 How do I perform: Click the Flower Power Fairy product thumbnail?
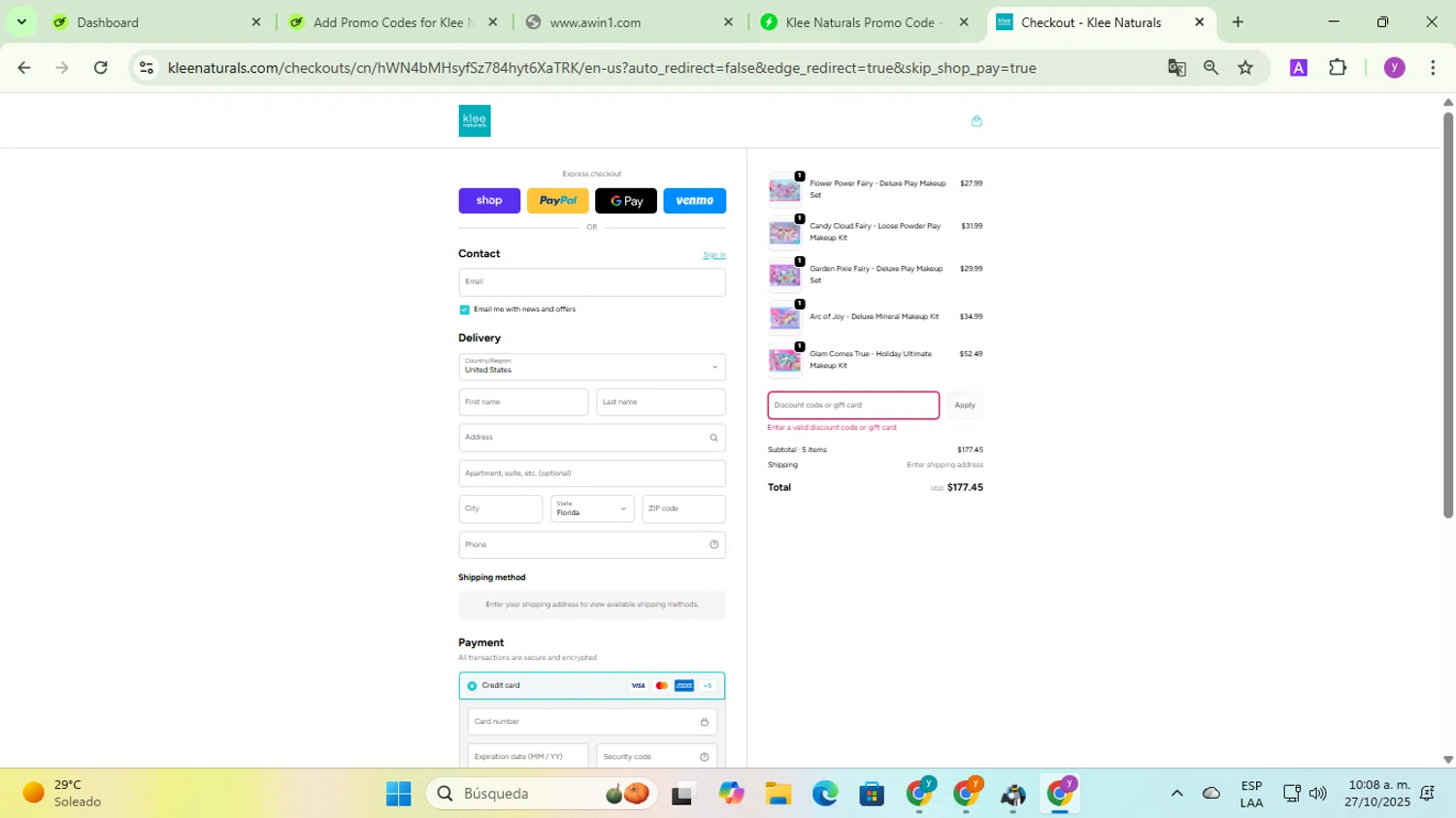tap(784, 190)
